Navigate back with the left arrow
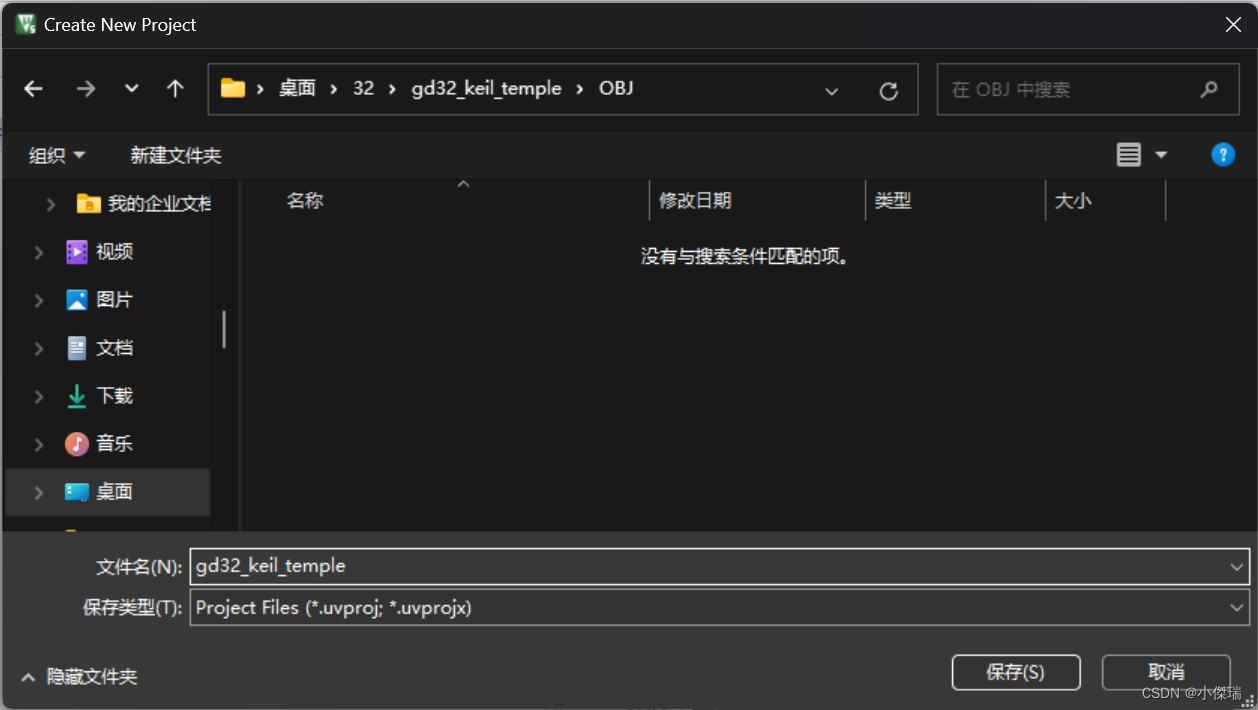The height and width of the screenshot is (710, 1258). (33, 89)
